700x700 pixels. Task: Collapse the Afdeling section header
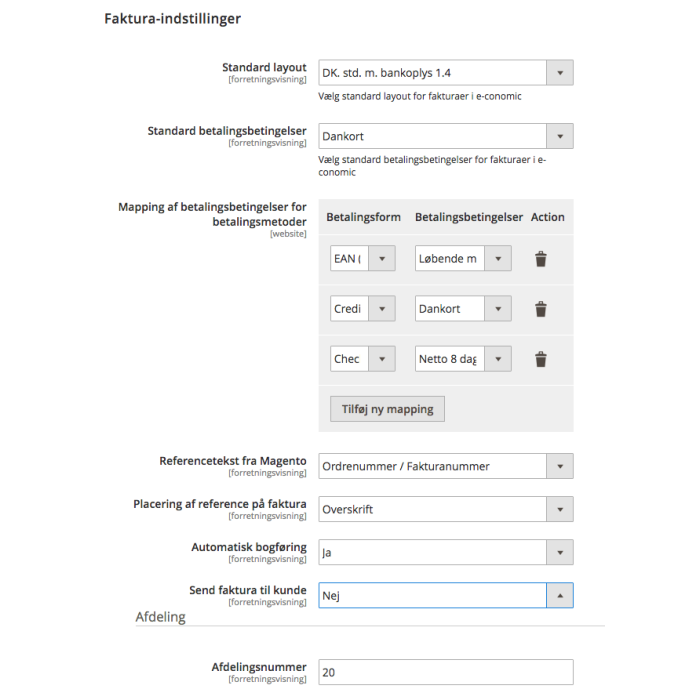point(161,617)
